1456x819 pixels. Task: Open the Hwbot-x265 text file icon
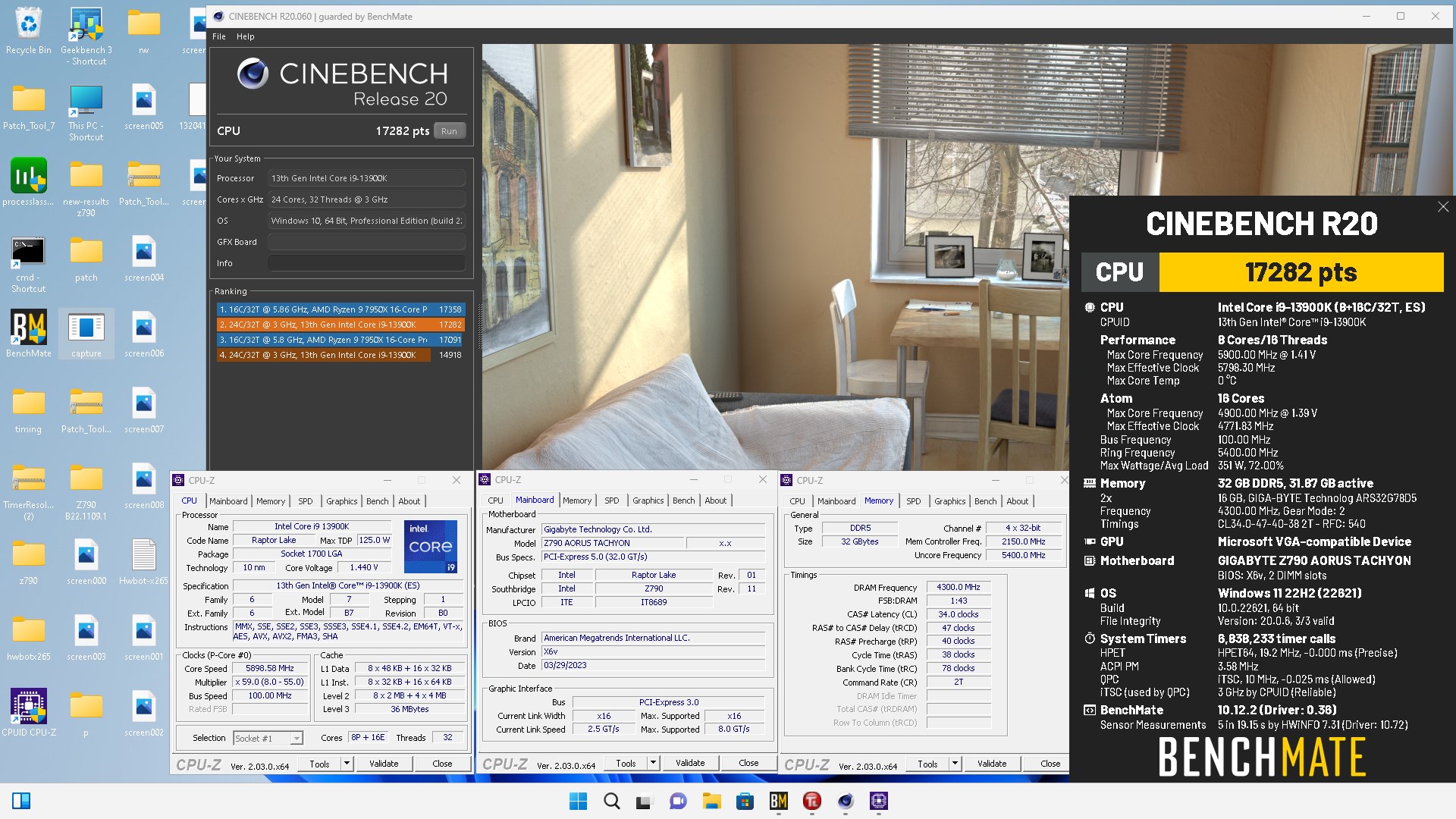[143, 561]
